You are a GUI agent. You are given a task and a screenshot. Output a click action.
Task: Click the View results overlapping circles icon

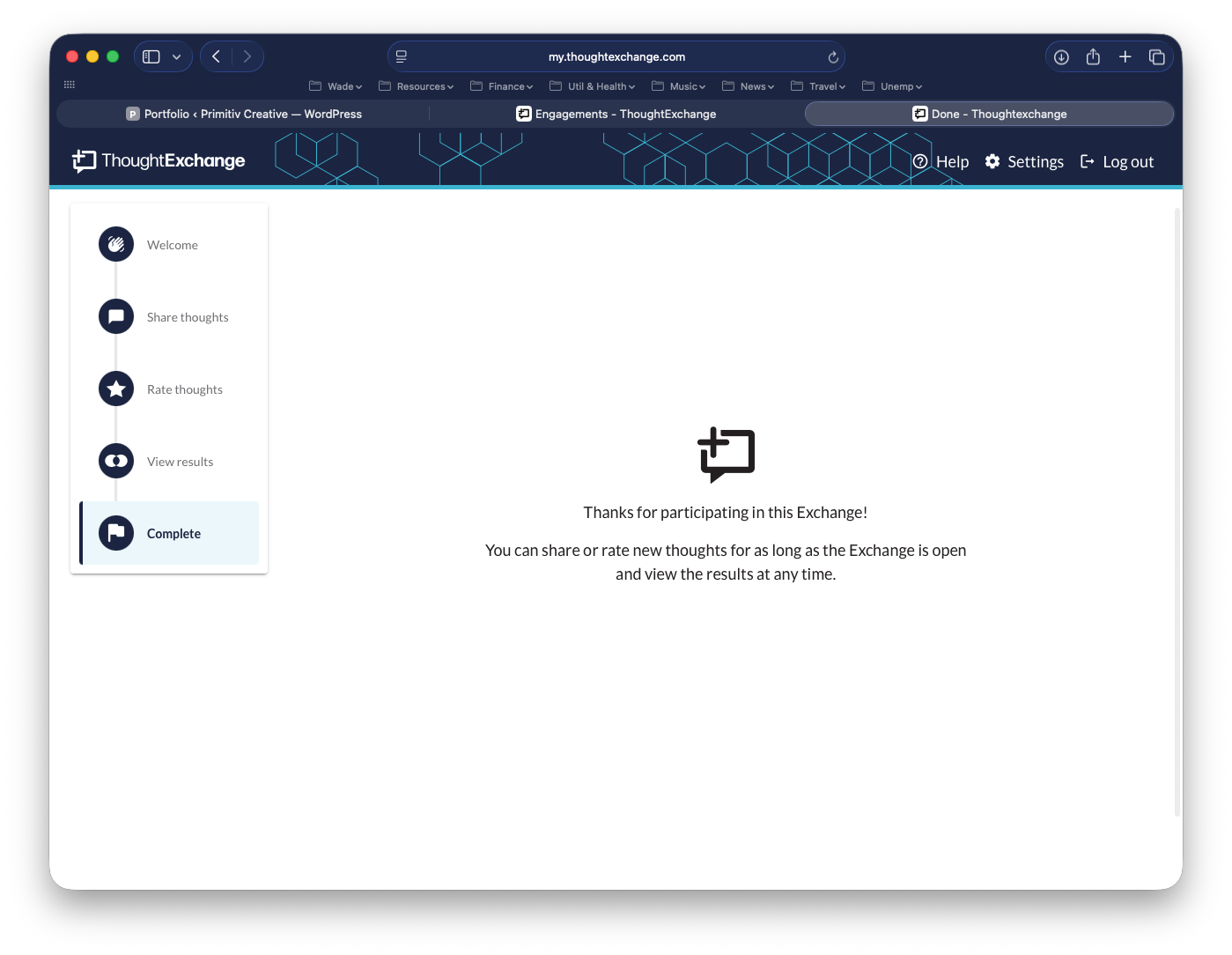(116, 461)
